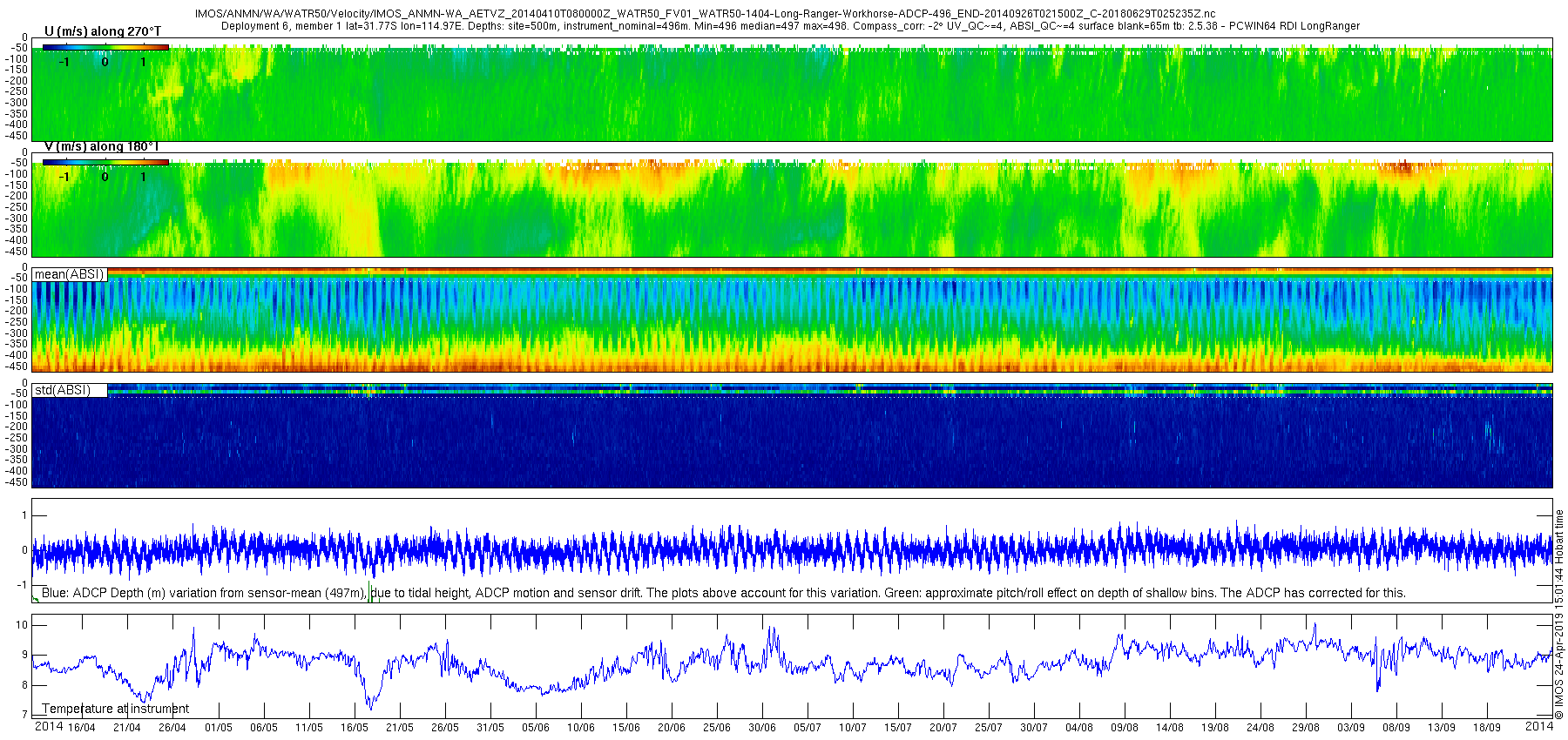Click the '25/06' date tick label
1568x740 pixels.
coord(716,728)
